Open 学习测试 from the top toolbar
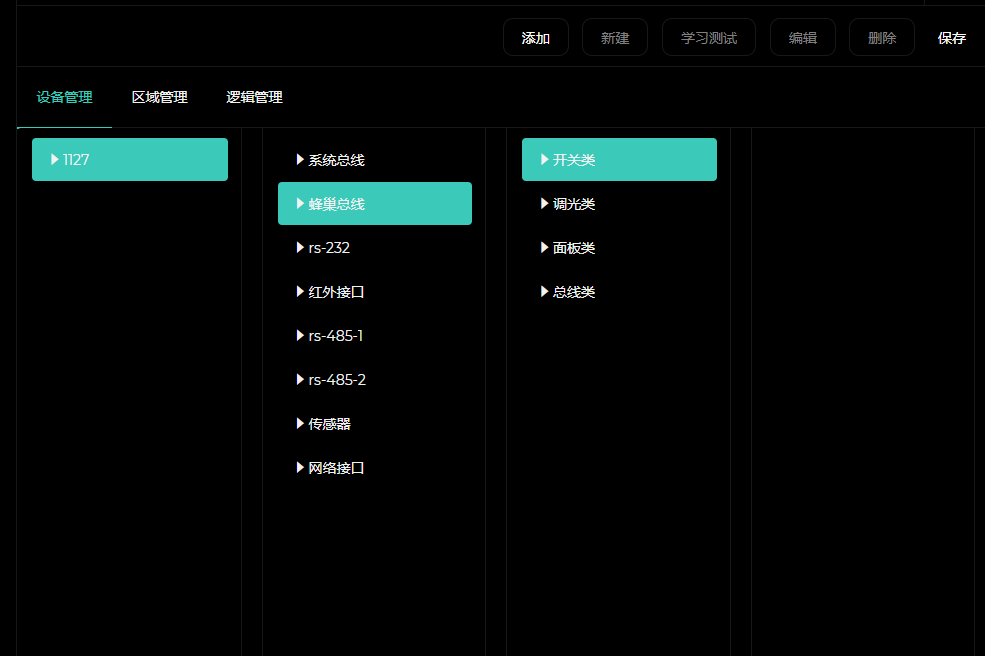 coord(708,38)
